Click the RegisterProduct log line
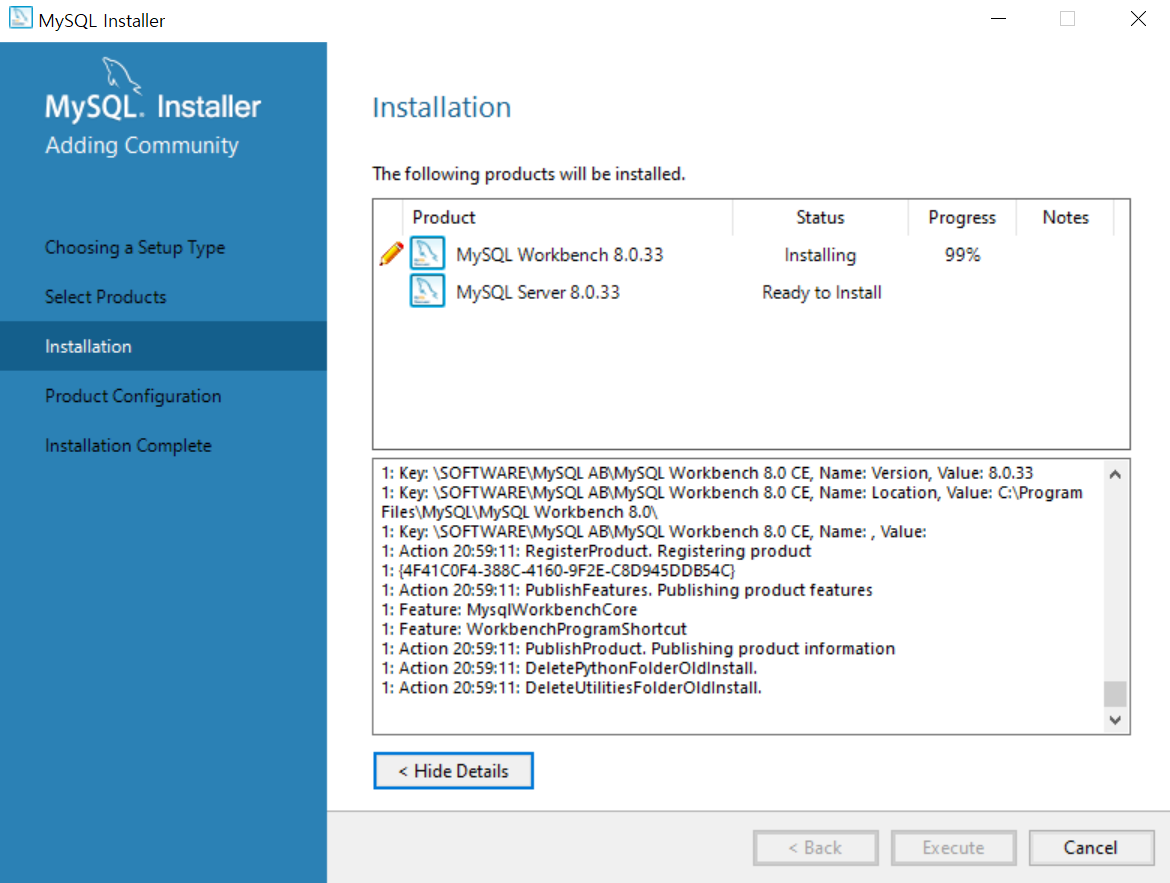1170x883 pixels. point(596,551)
